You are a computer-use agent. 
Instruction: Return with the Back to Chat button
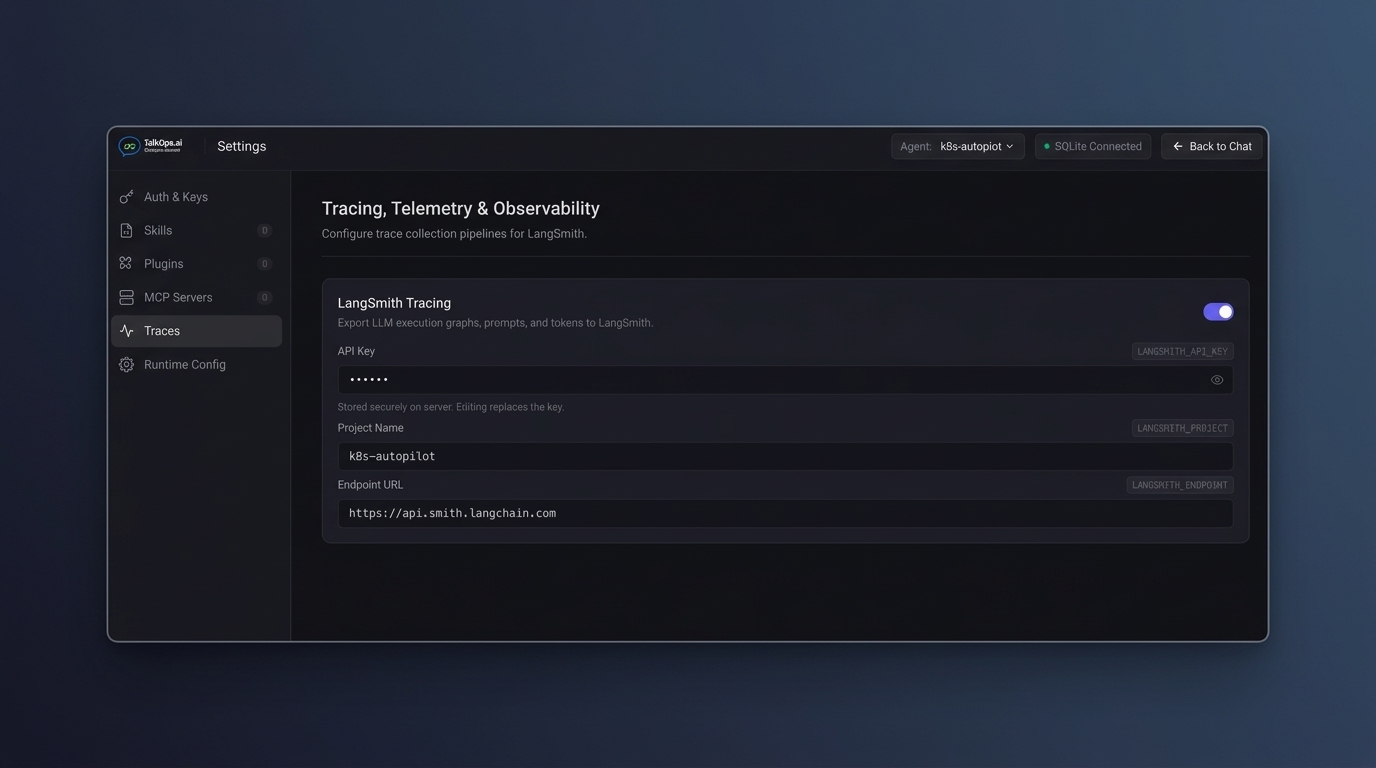click(x=1212, y=146)
